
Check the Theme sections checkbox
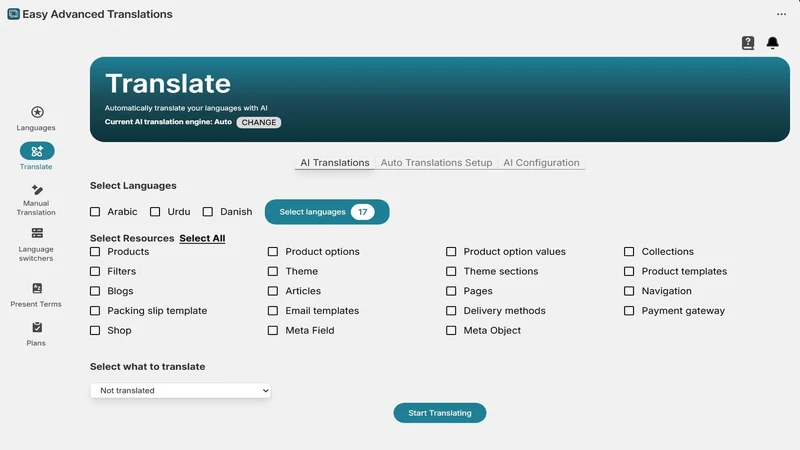tap(451, 271)
